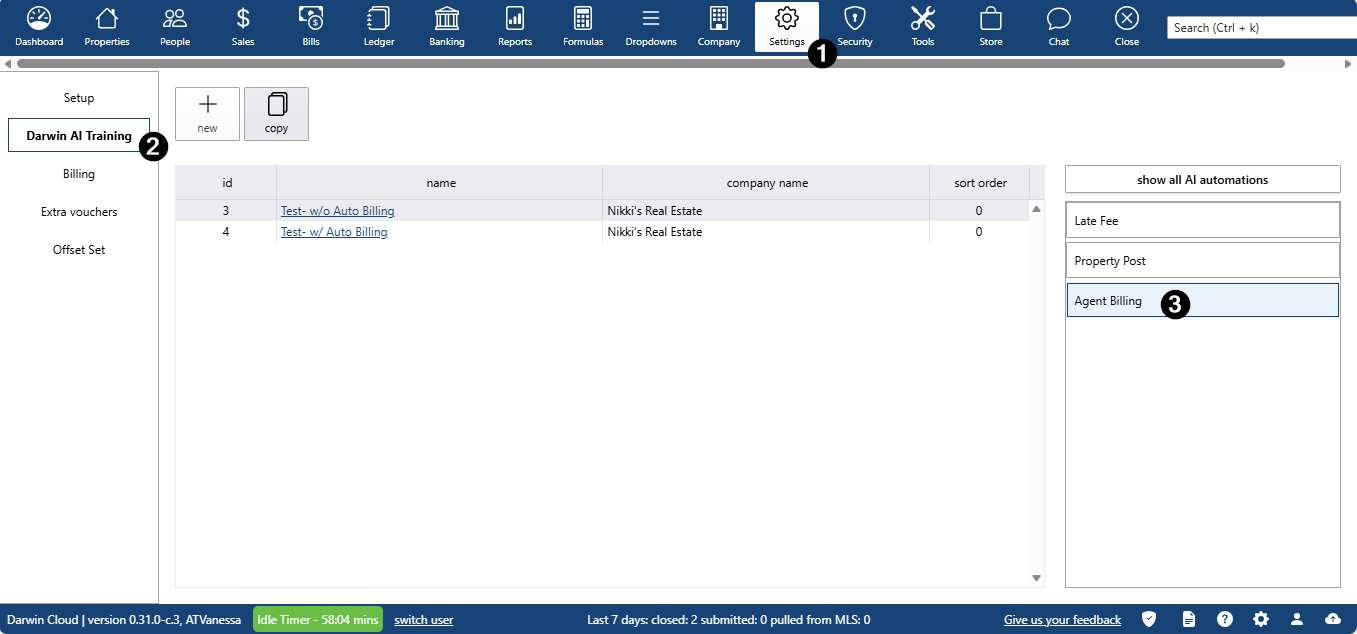The height and width of the screenshot is (634, 1357).
Task: Click the help question mark icon
Action: 1224,619
